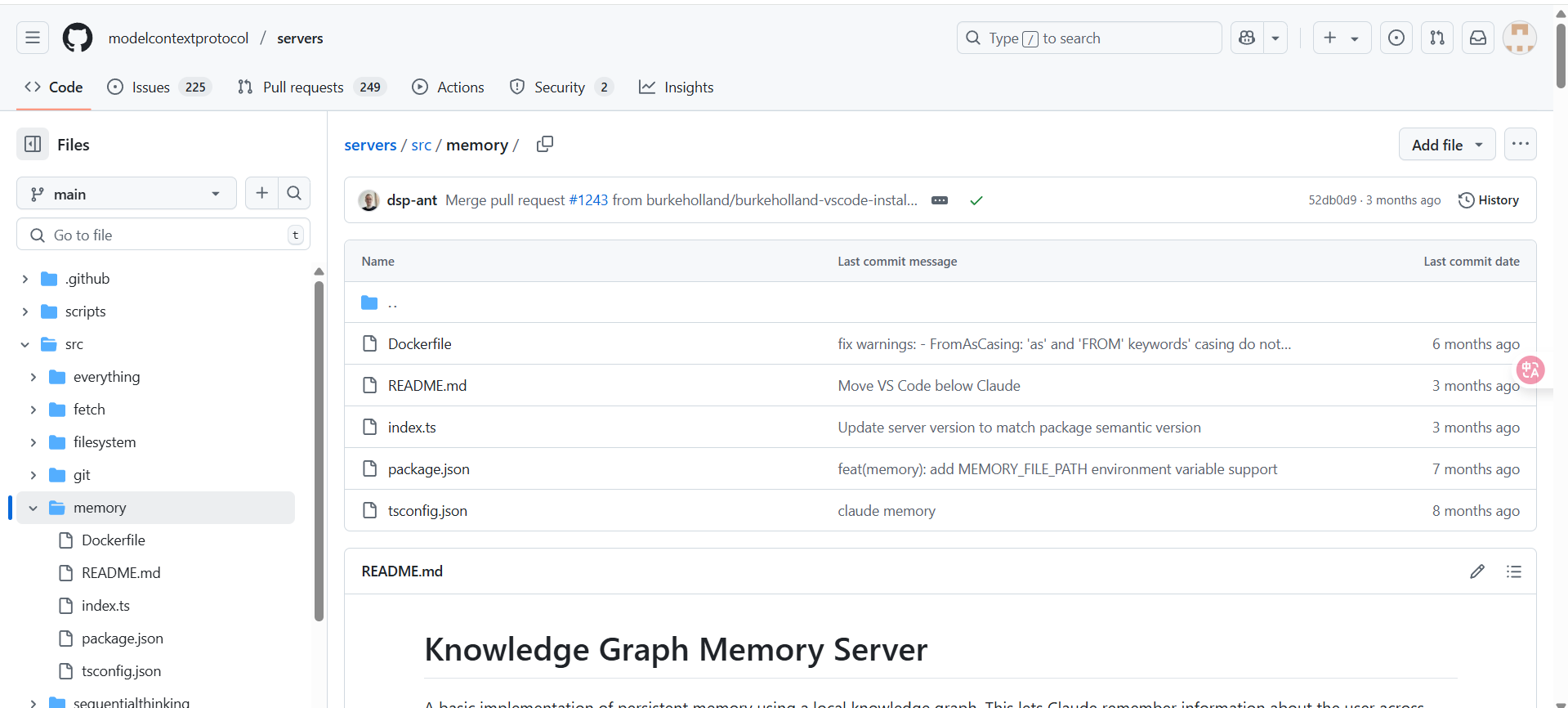Go to parent directory row
This screenshot has width=1568, height=708.
pyautogui.click(x=940, y=302)
